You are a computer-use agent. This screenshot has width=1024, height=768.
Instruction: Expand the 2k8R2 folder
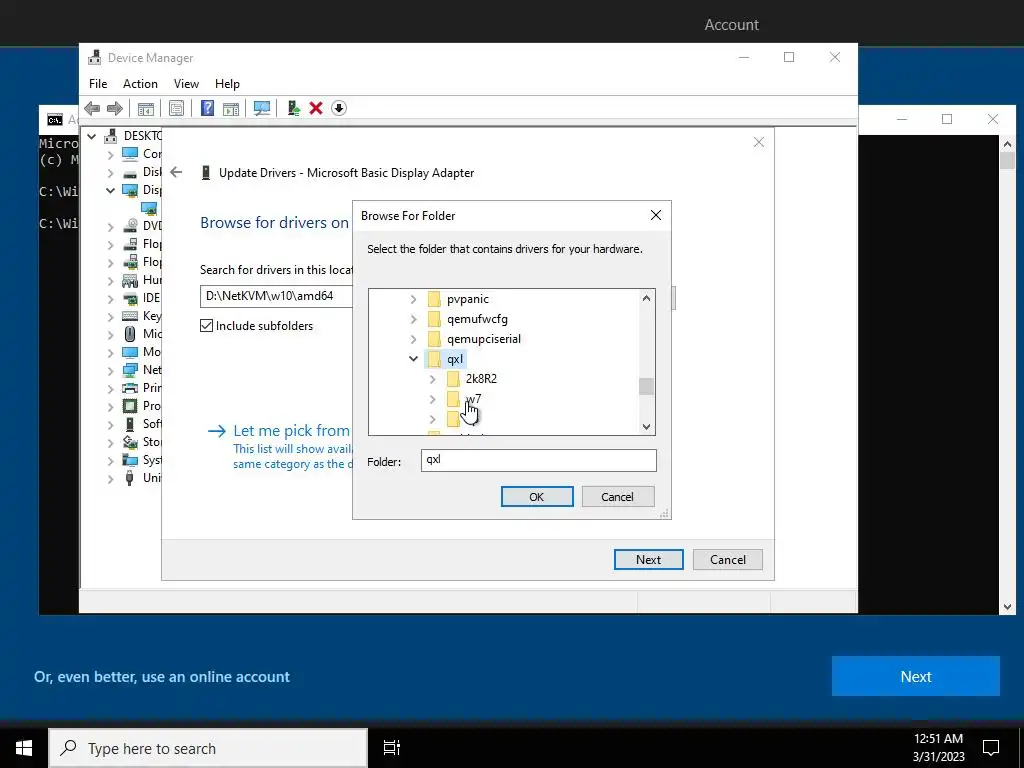pyautogui.click(x=432, y=379)
